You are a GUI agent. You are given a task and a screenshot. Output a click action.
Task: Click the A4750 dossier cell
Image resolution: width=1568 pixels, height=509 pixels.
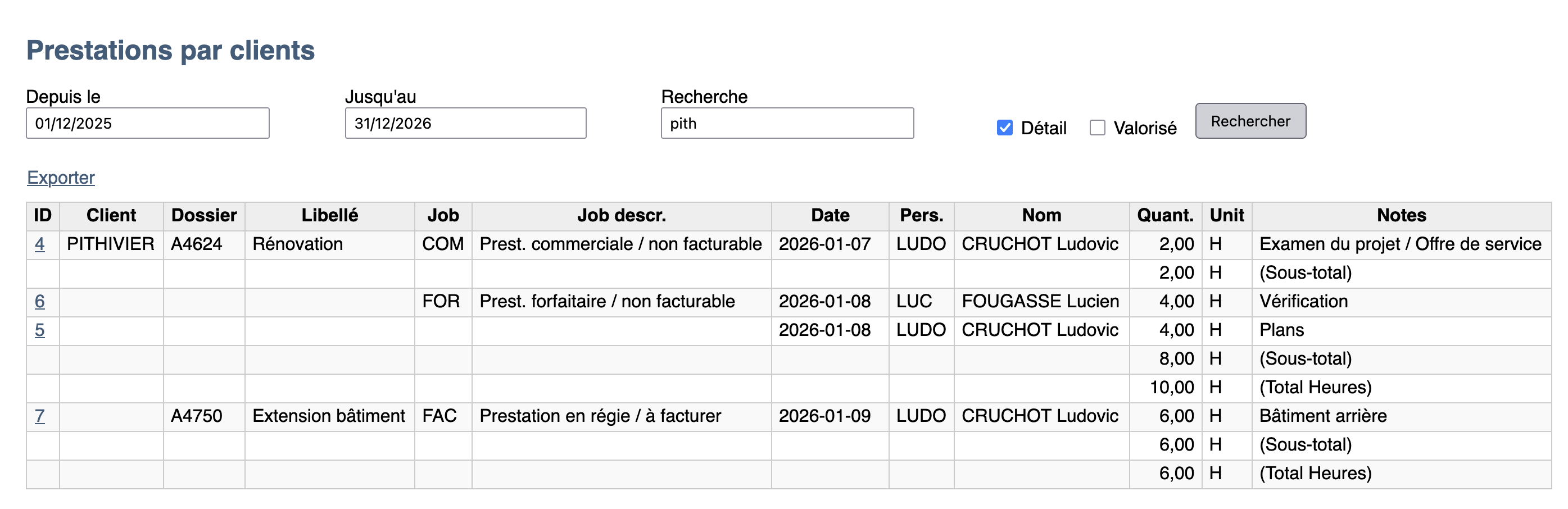197,416
